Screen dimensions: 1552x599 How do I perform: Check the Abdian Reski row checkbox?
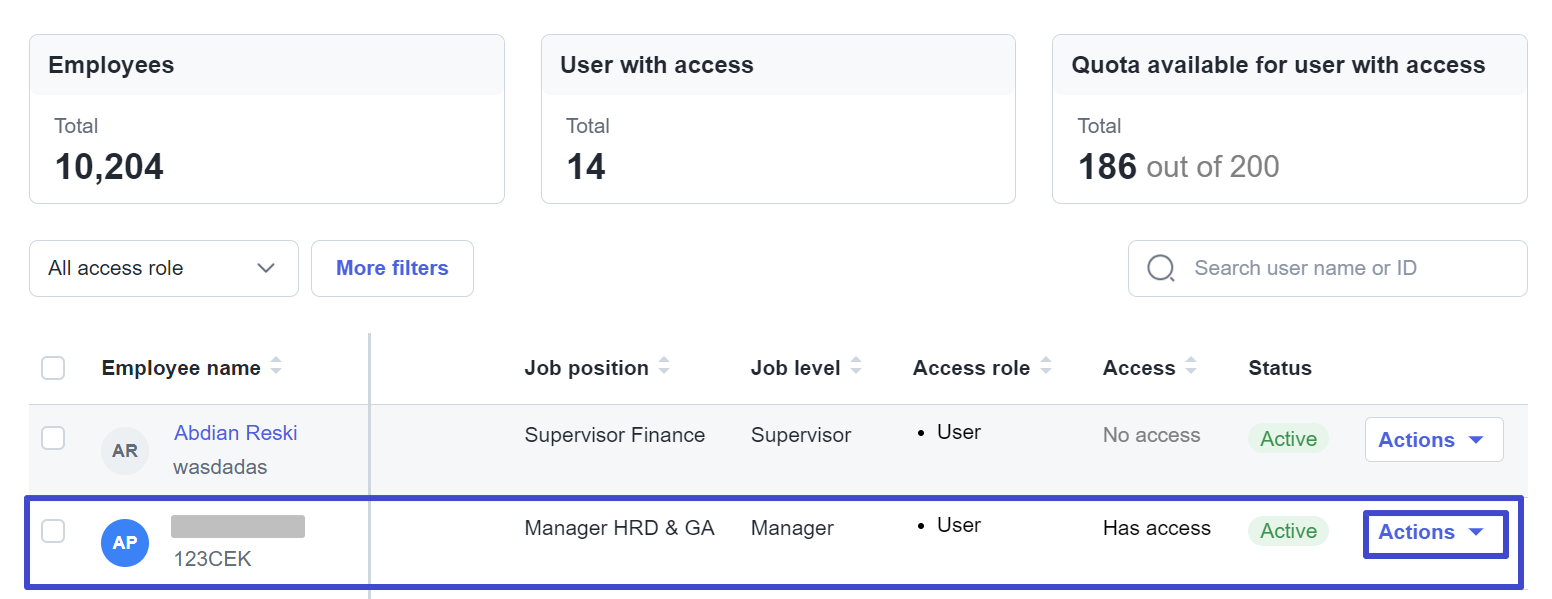53,438
